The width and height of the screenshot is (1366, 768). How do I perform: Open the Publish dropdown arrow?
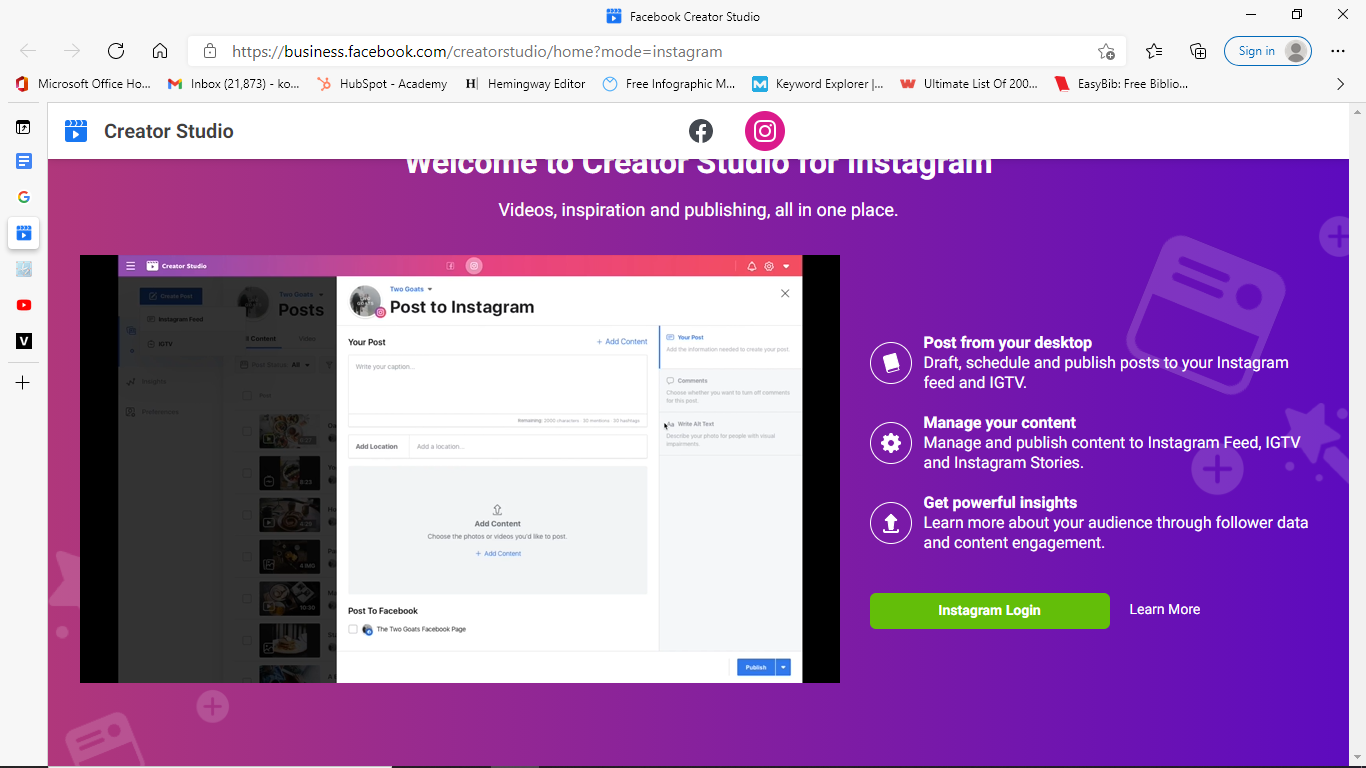tap(784, 667)
